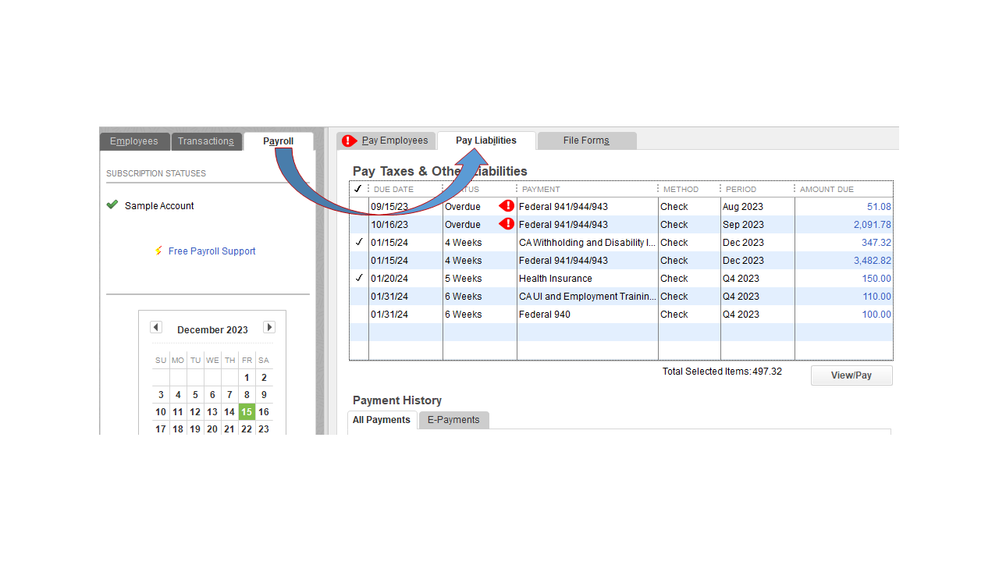Viewport: 999px width, 562px height.
Task: Open the Pay Liabilities tab
Action: (x=486, y=140)
